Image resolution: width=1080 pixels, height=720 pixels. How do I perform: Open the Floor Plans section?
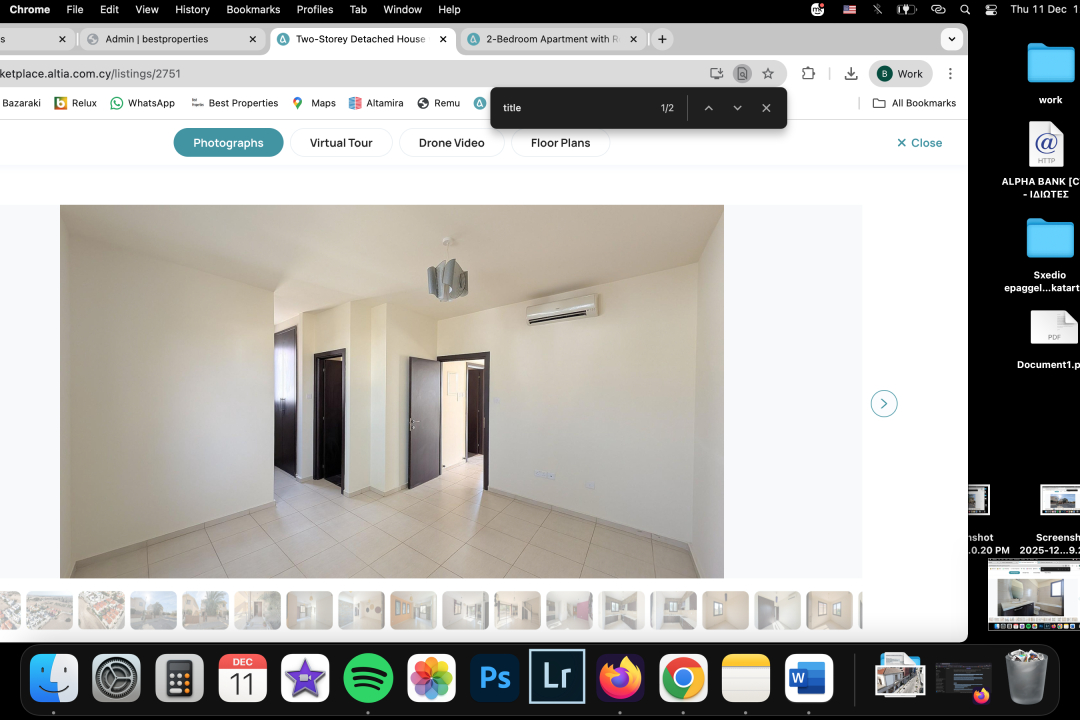pyautogui.click(x=560, y=142)
